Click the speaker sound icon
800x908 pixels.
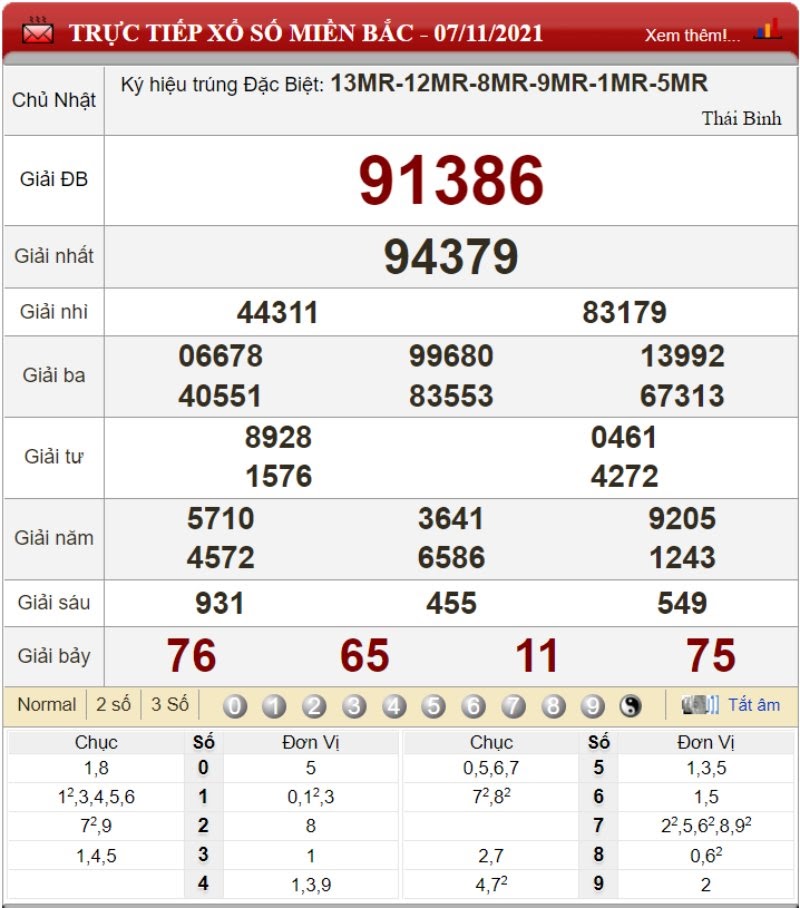pyautogui.click(x=700, y=705)
